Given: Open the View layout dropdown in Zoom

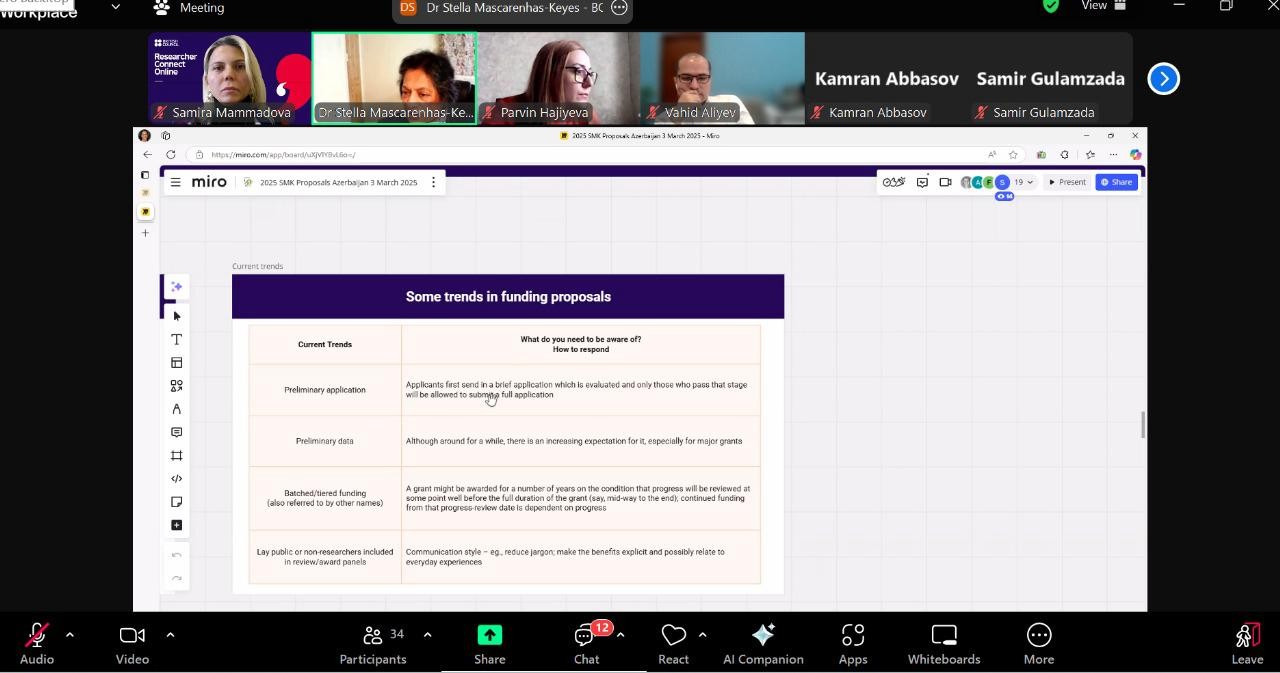Looking at the screenshot, I should pyautogui.click(x=1104, y=6).
